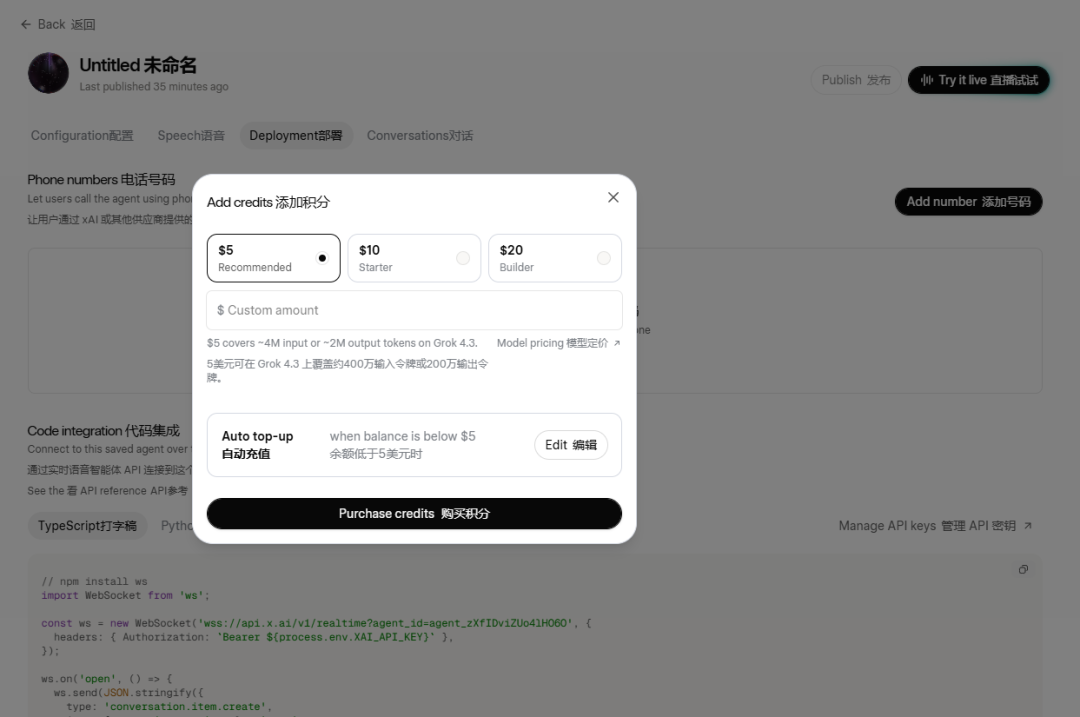This screenshot has width=1080, height=717.
Task: Open the Manage API keys link
Action: coord(935,526)
